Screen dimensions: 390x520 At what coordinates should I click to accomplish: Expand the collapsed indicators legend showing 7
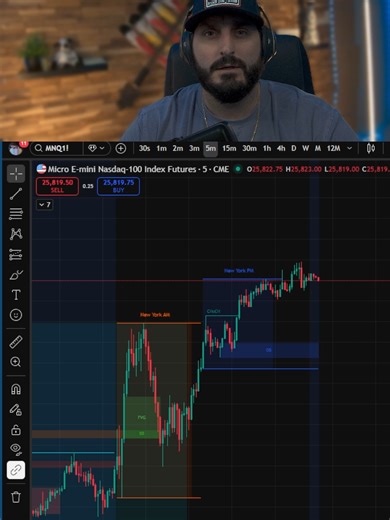click(x=45, y=205)
